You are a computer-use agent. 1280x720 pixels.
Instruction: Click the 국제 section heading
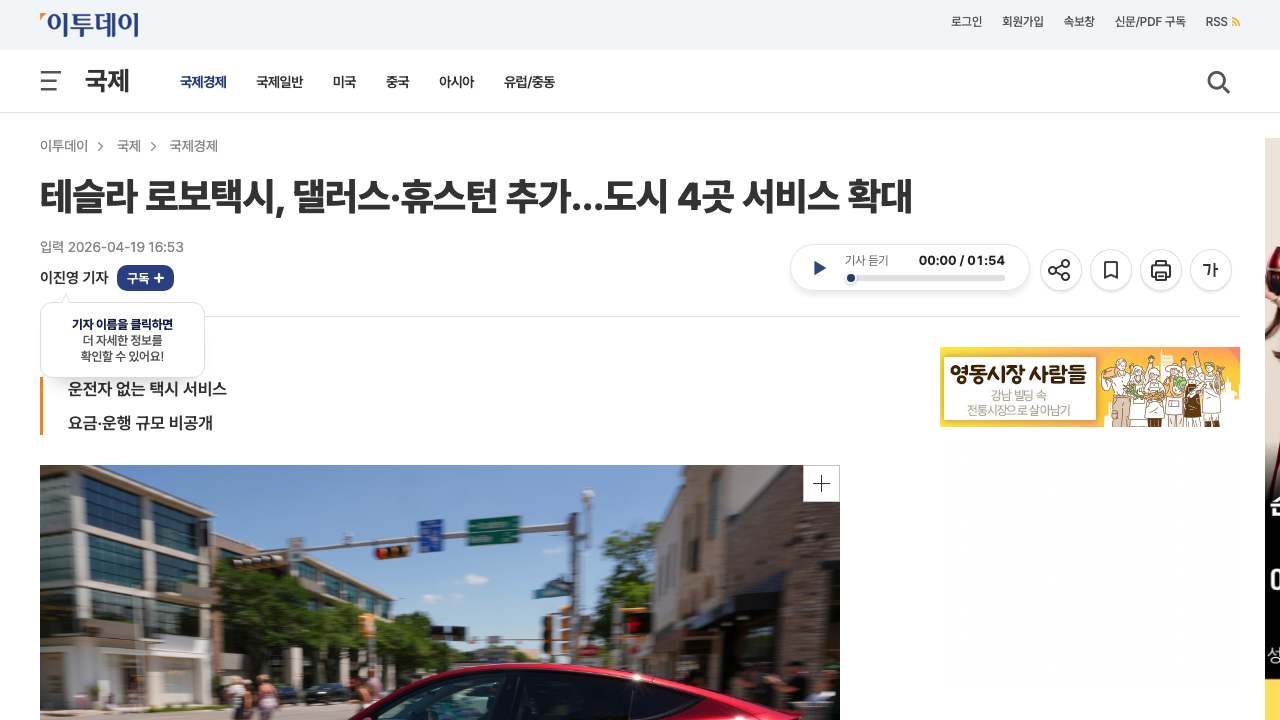[107, 81]
